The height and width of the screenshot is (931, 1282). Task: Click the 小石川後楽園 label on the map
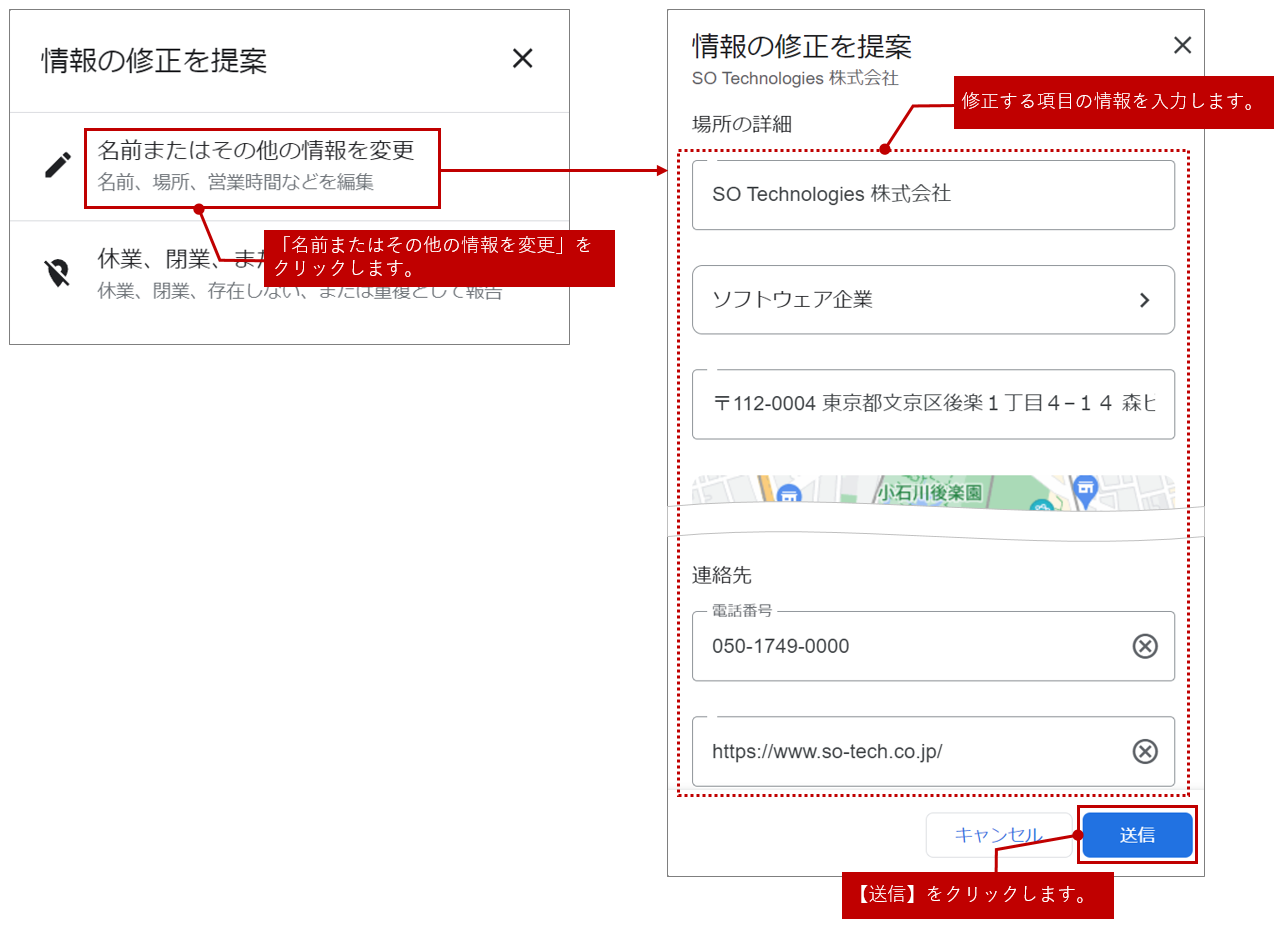929,492
